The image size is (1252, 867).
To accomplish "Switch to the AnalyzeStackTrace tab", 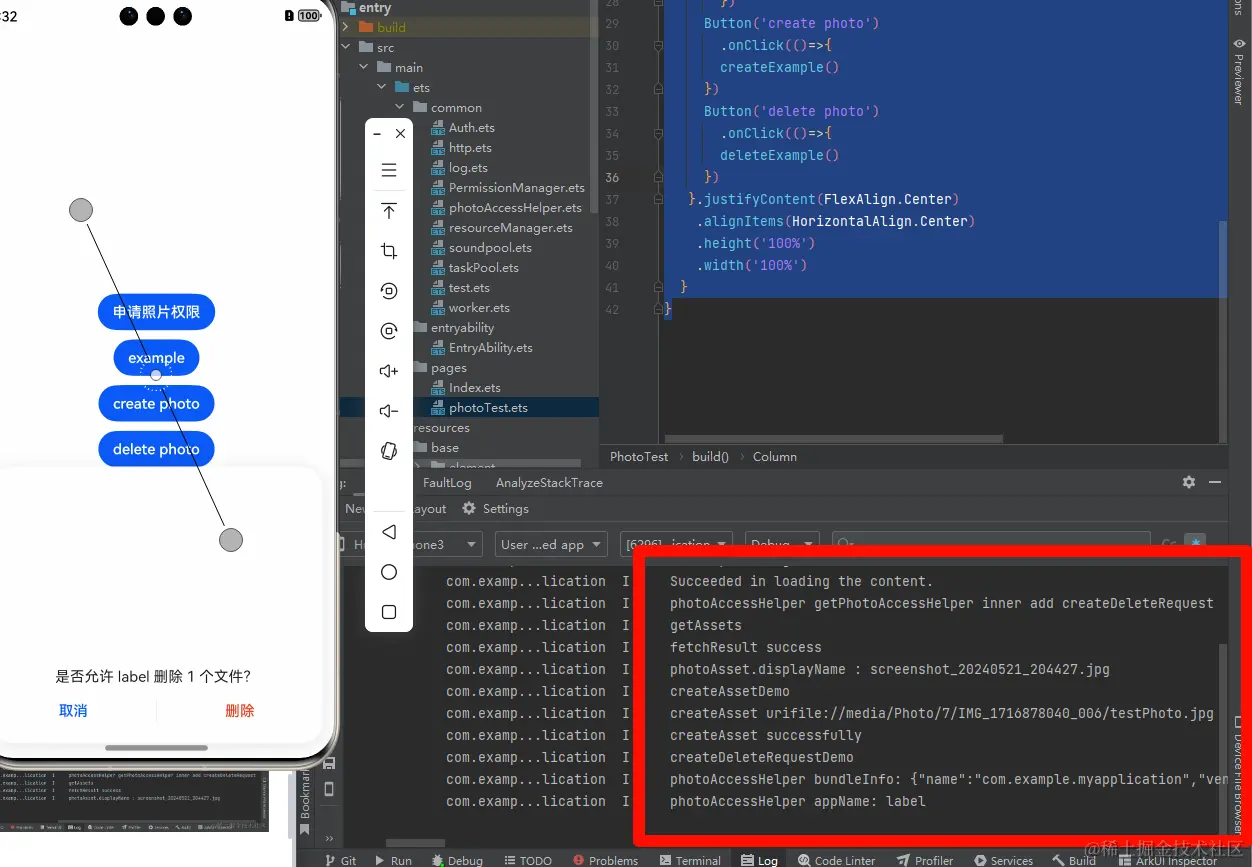I will (x=549, y=482).
